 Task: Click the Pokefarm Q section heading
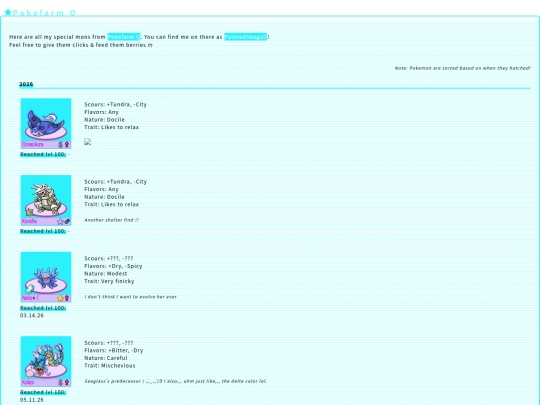pyautogui.click(x=44, y=13)
